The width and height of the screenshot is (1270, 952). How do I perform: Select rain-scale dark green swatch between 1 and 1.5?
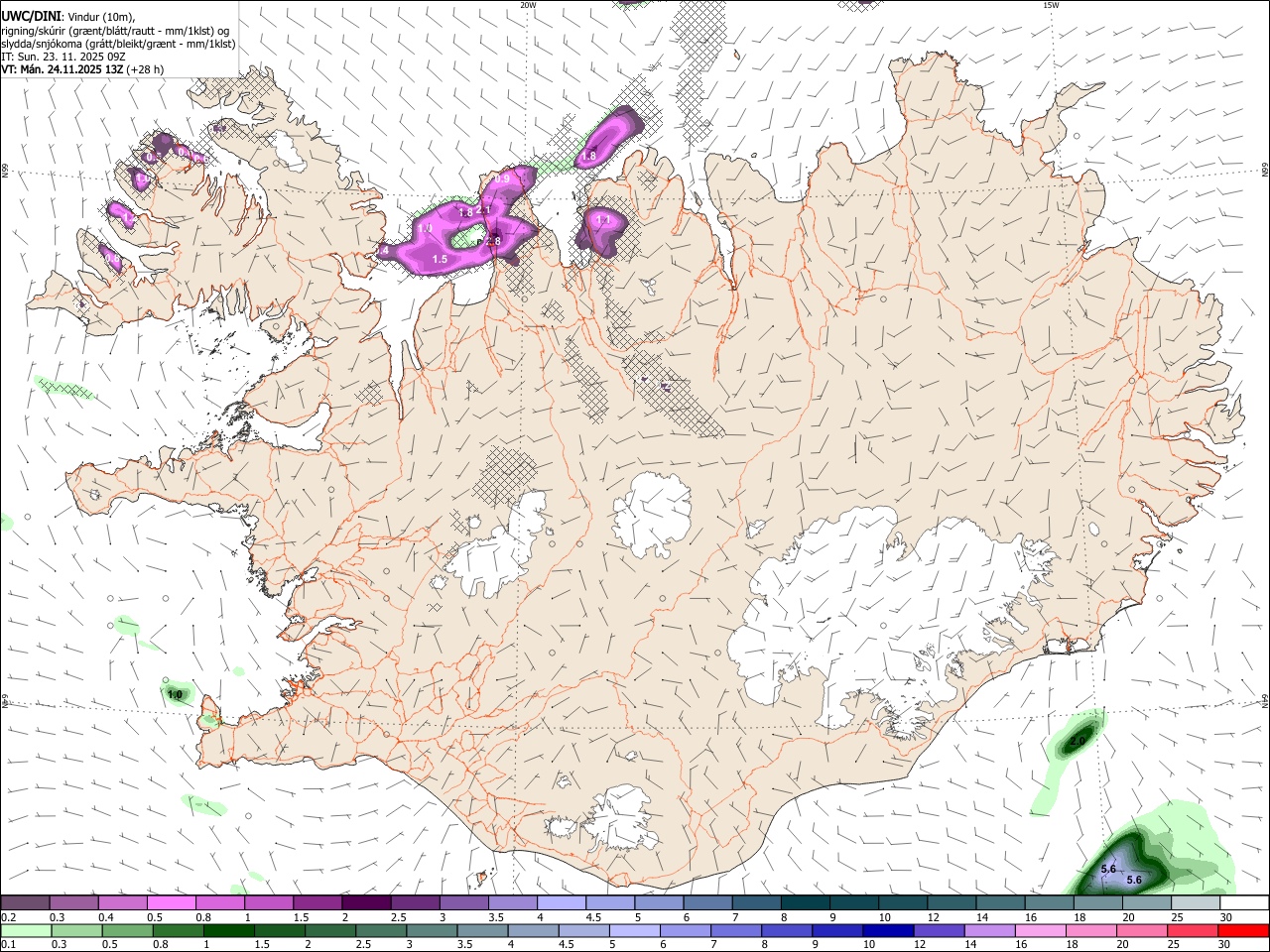click(229, 931)
